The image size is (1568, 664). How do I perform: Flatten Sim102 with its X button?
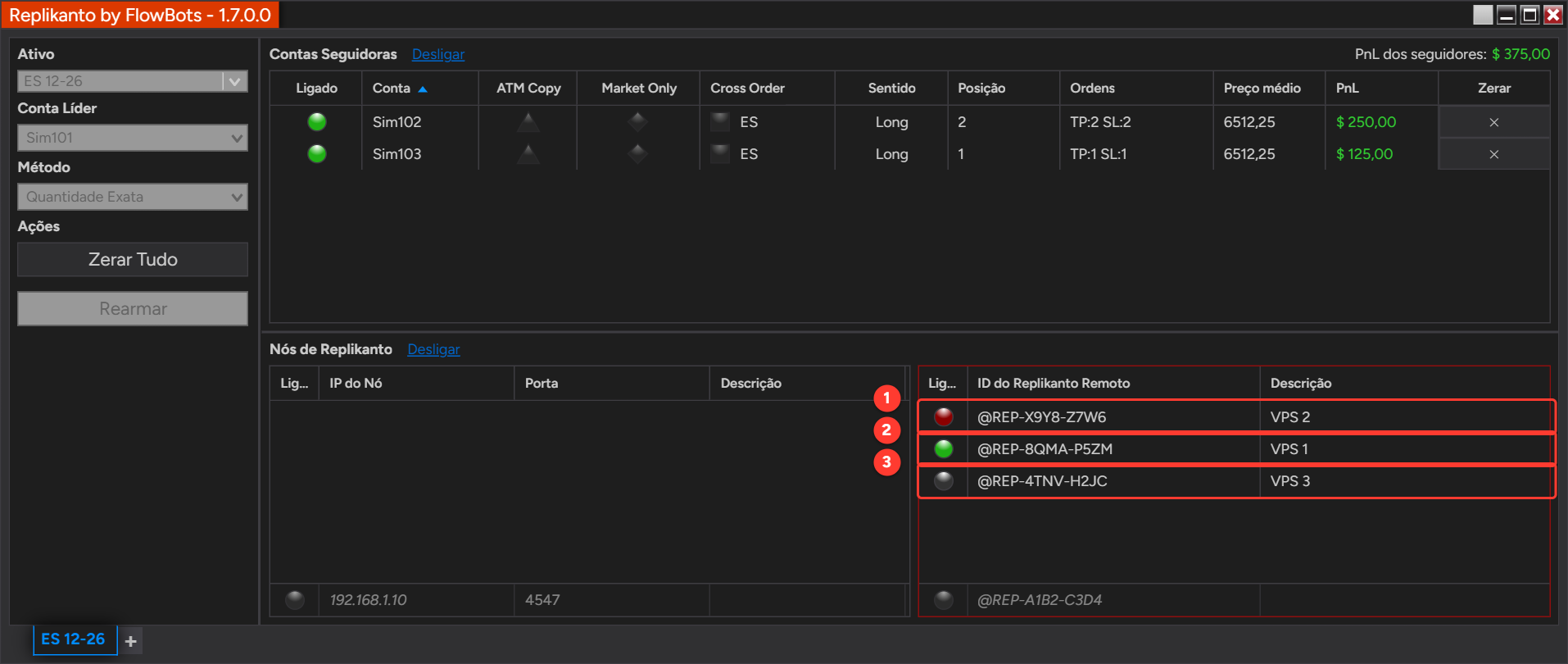[1493, 122]
